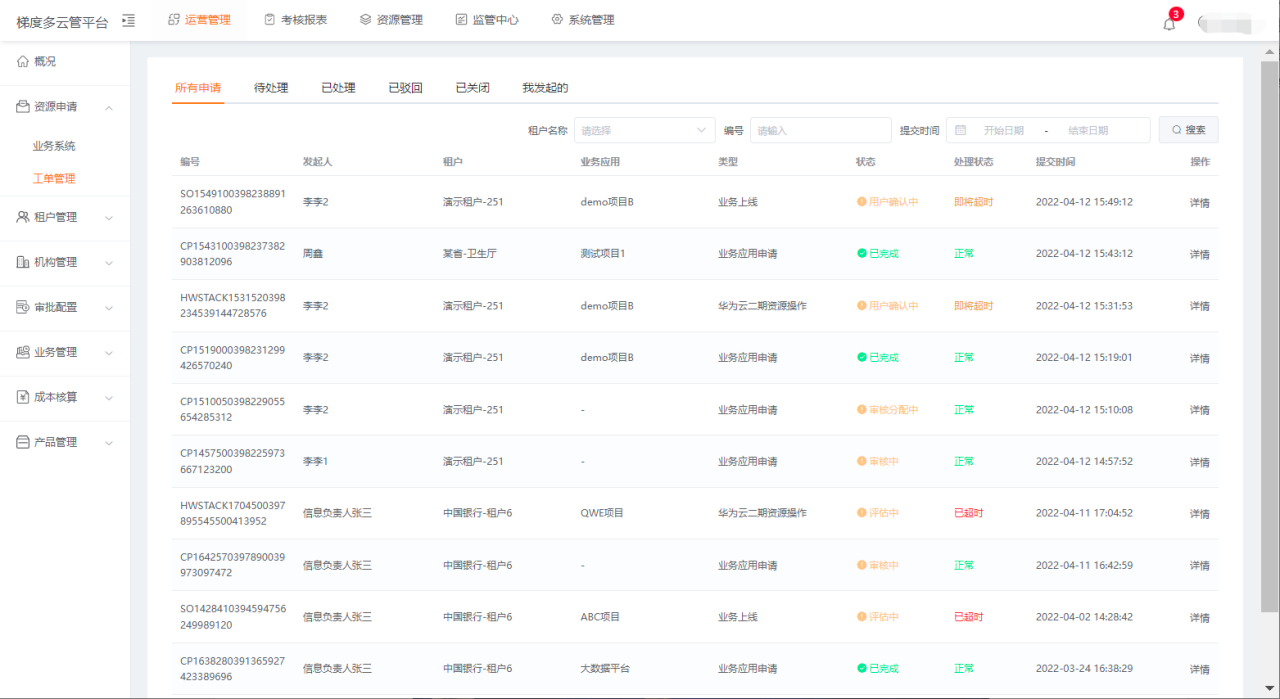This screenshot has height=699, width=1280.
Task: Open 详情 for the 2022-03-24 ticket
Action: 1200,669
